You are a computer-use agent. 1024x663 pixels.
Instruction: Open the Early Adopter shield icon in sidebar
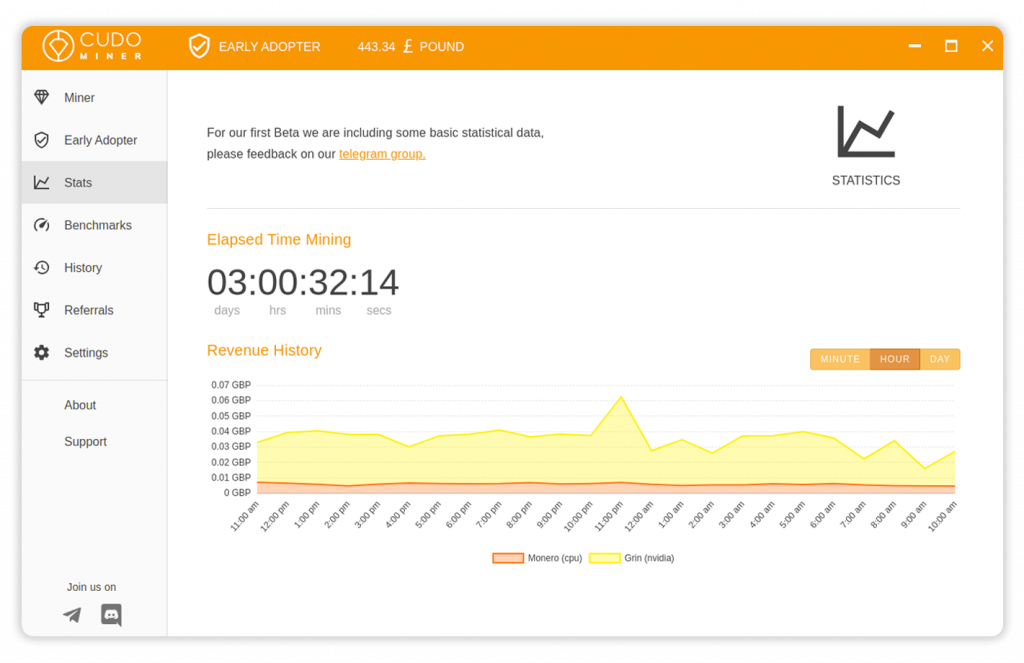[41, 140]
